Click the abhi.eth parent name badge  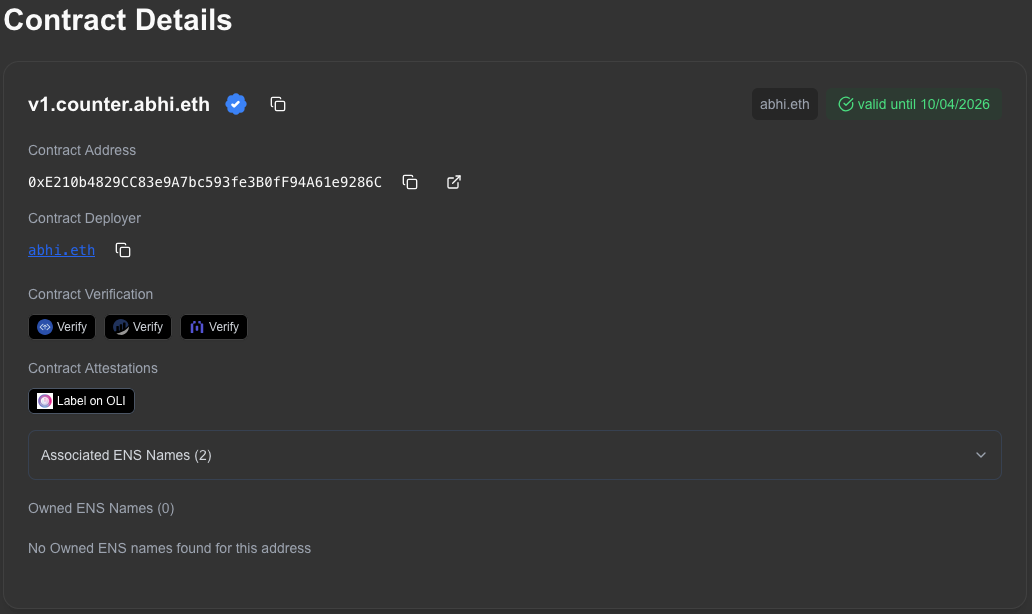785,104
